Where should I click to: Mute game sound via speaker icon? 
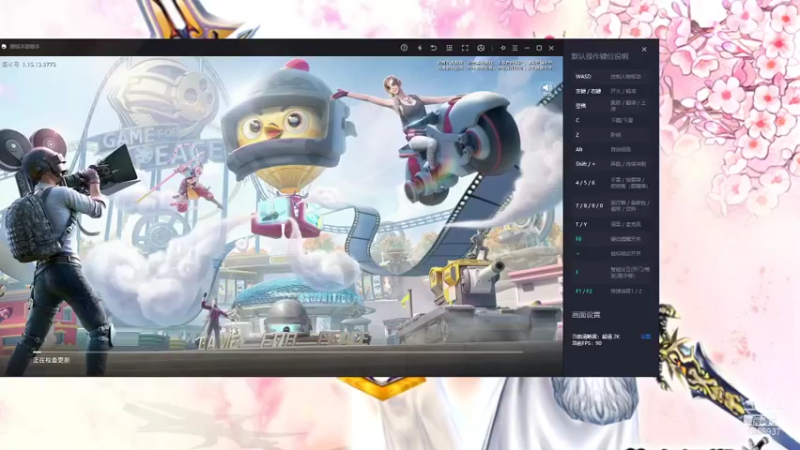(x=546, y=88)
